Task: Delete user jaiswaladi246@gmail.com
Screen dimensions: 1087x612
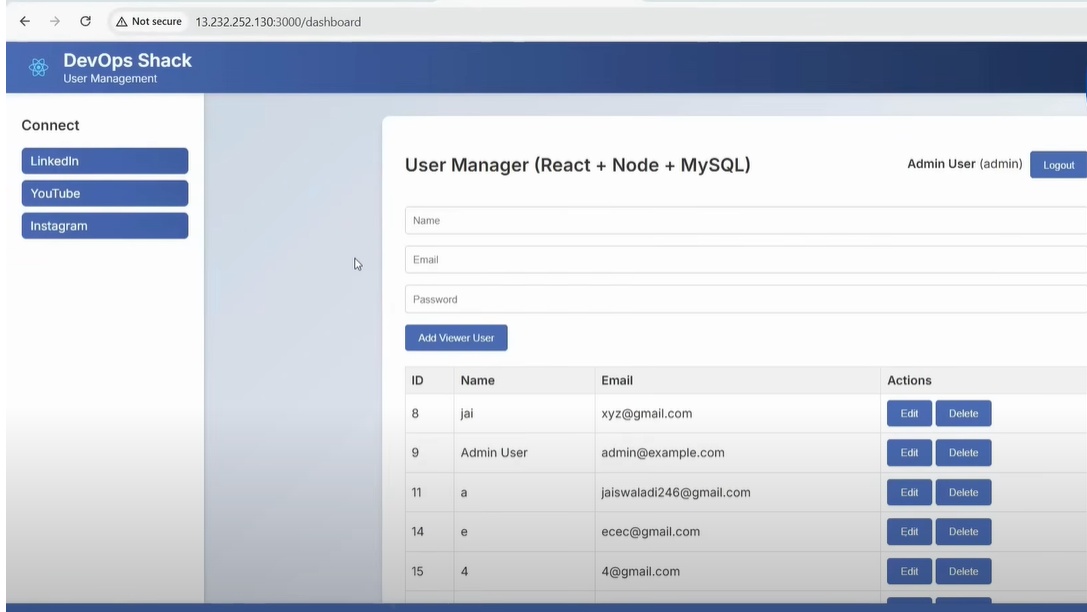Action: pyautogui.click(x=963, y=492)
